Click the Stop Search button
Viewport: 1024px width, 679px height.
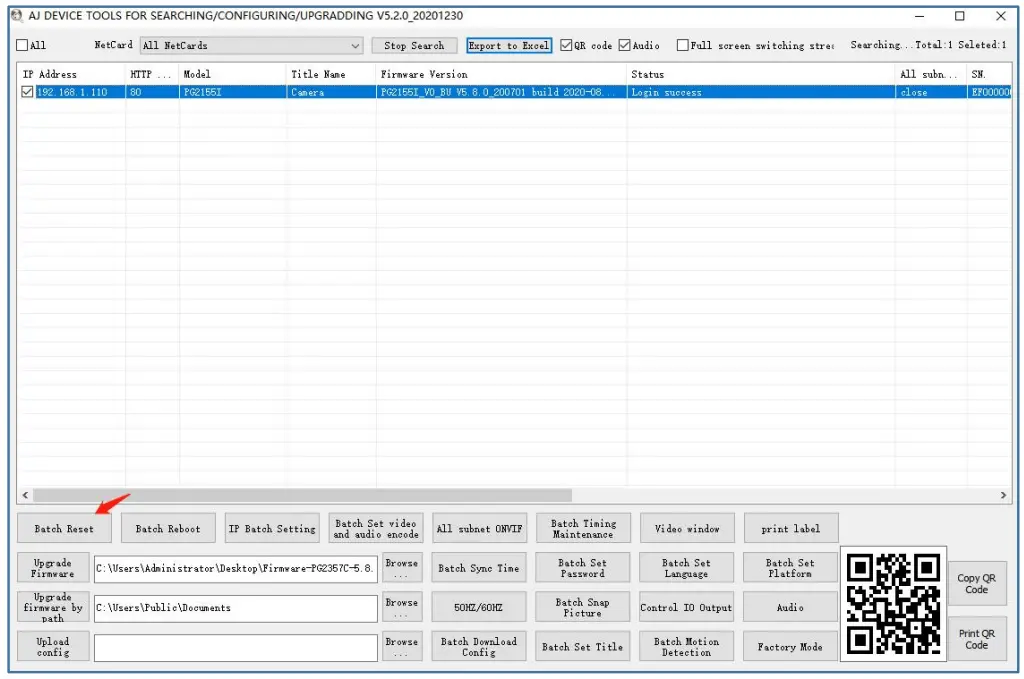[414, 46]
